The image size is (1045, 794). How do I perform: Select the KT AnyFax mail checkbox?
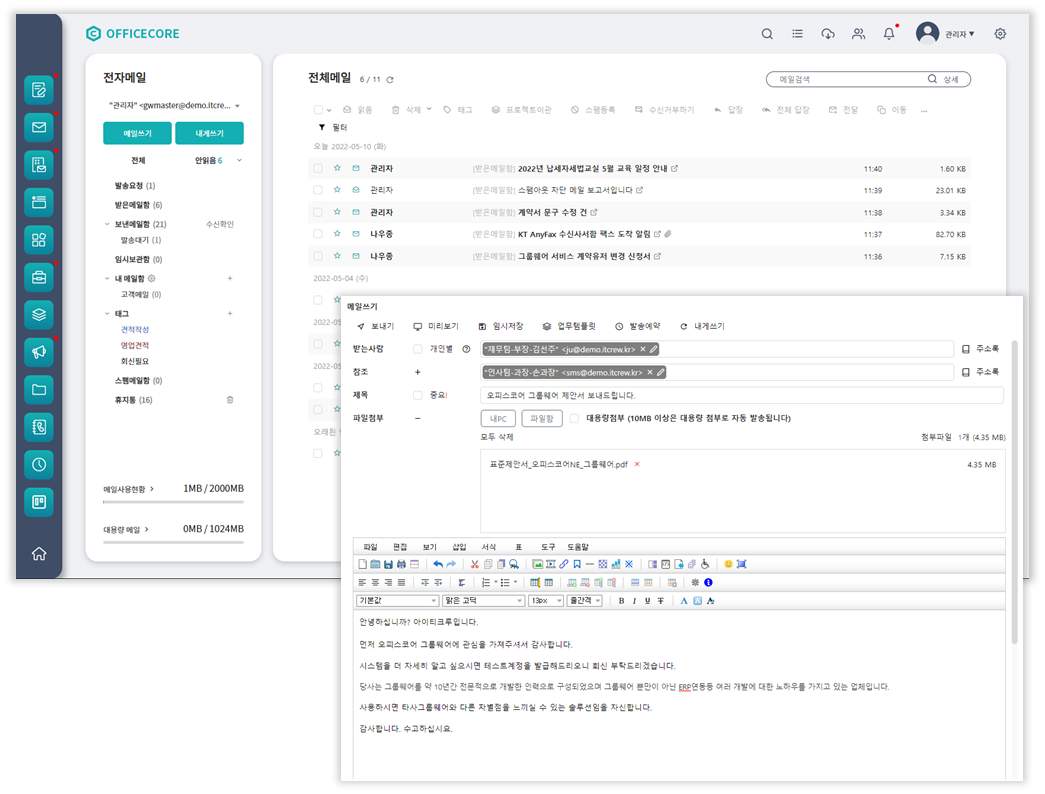pyautogui.click(x=318, y=234)
